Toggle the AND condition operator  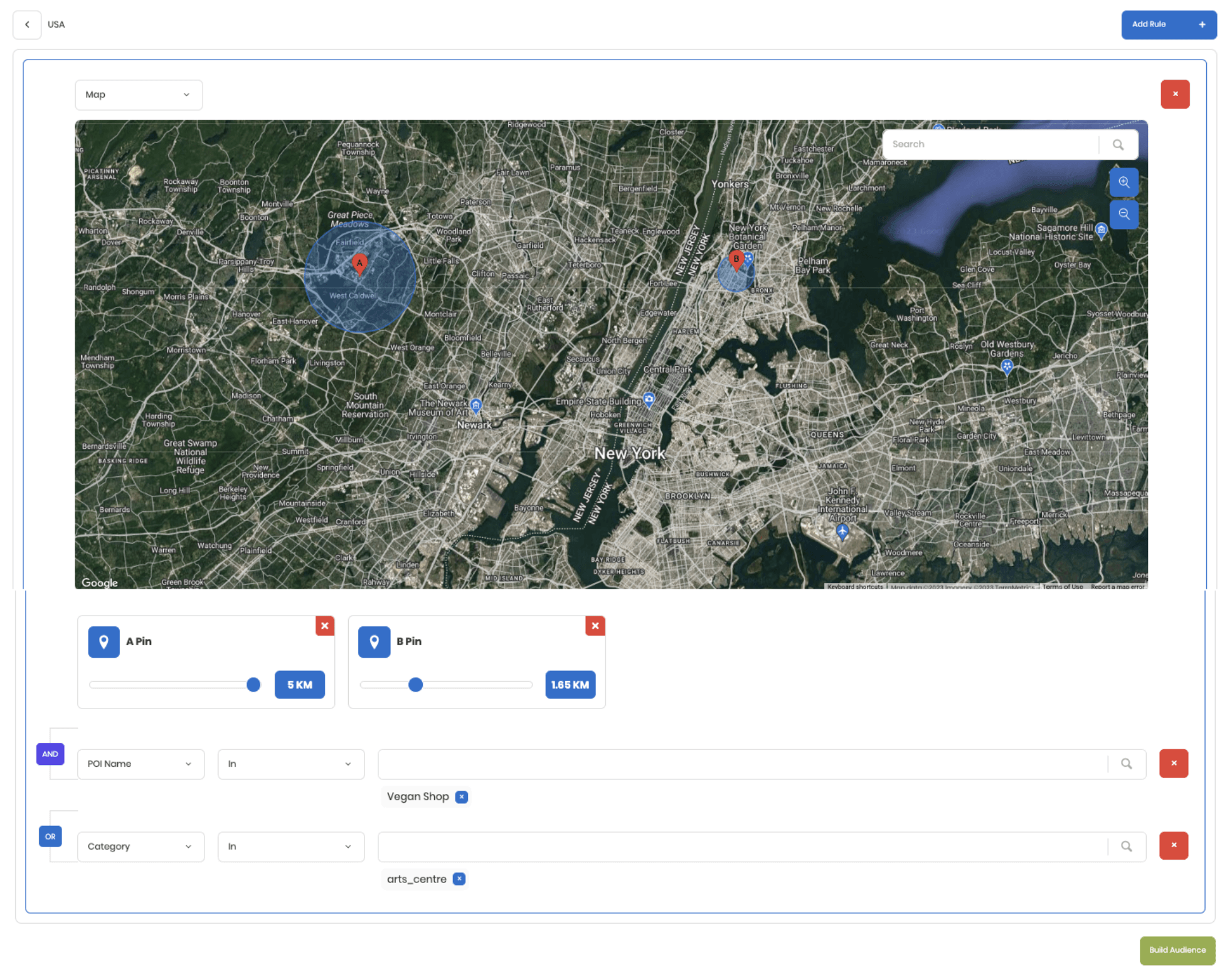click(x=50, y=754)
